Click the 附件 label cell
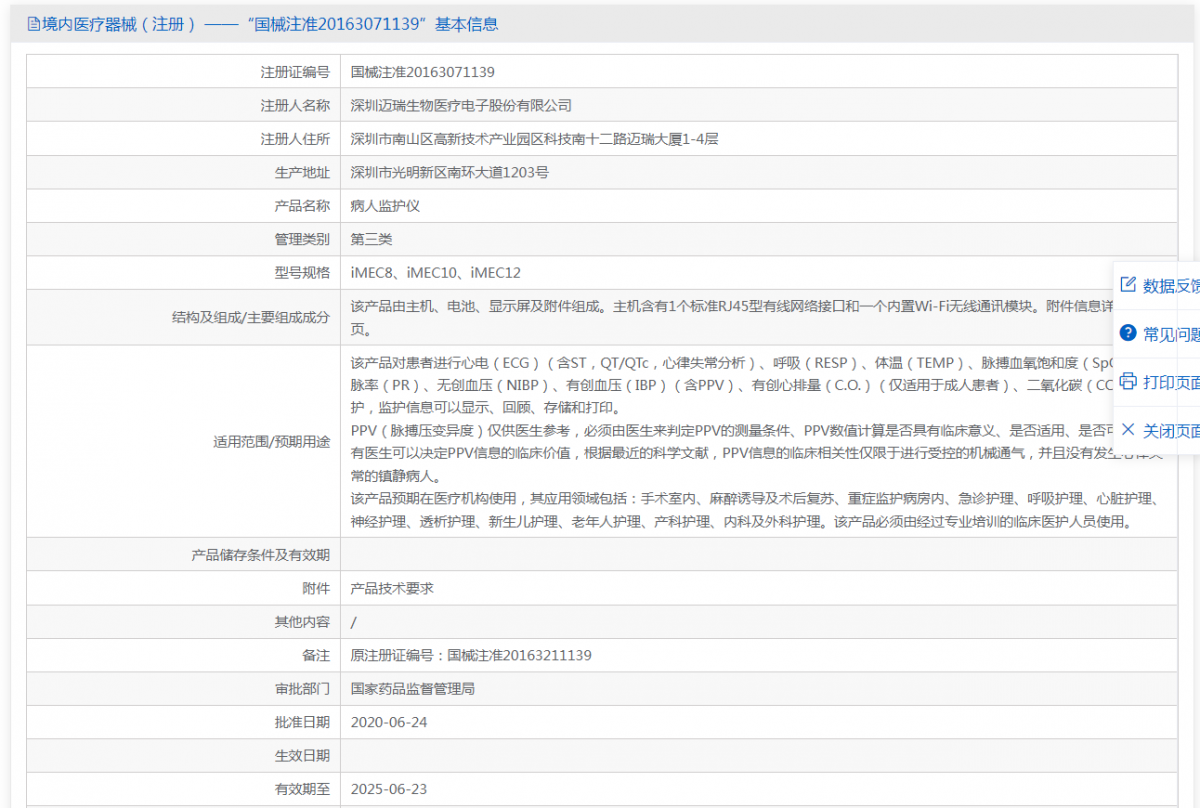 [x=183, y=589]
